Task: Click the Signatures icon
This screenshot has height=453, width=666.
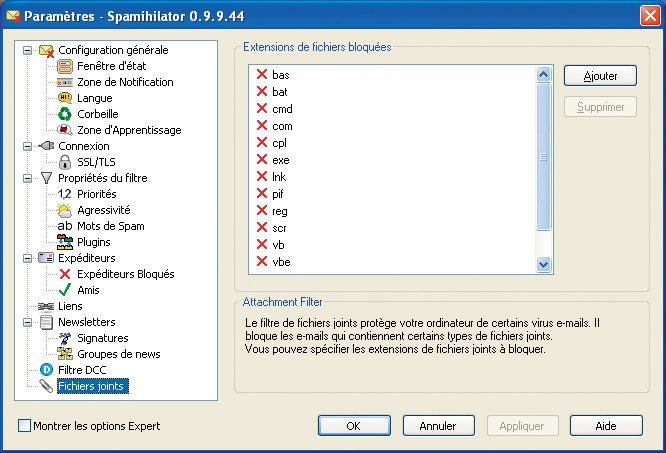Action: point(65,338)
